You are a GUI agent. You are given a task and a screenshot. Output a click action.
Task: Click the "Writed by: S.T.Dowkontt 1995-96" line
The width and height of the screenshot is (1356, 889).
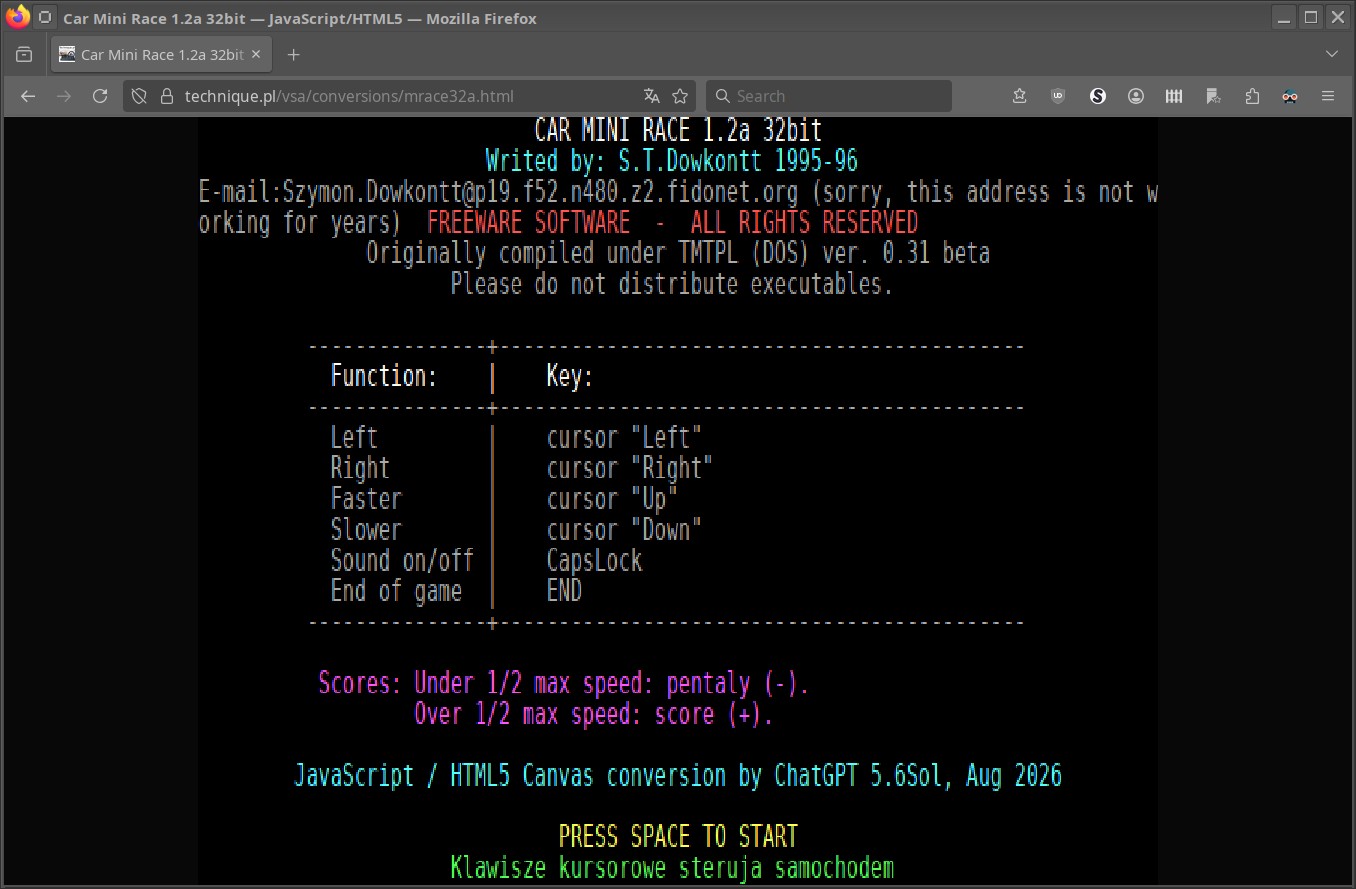(x=671, y=161)
